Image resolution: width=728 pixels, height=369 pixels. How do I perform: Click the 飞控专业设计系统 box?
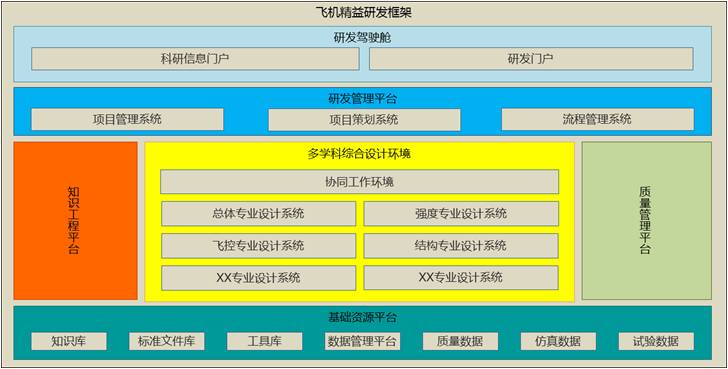click(x=259, y=246)
